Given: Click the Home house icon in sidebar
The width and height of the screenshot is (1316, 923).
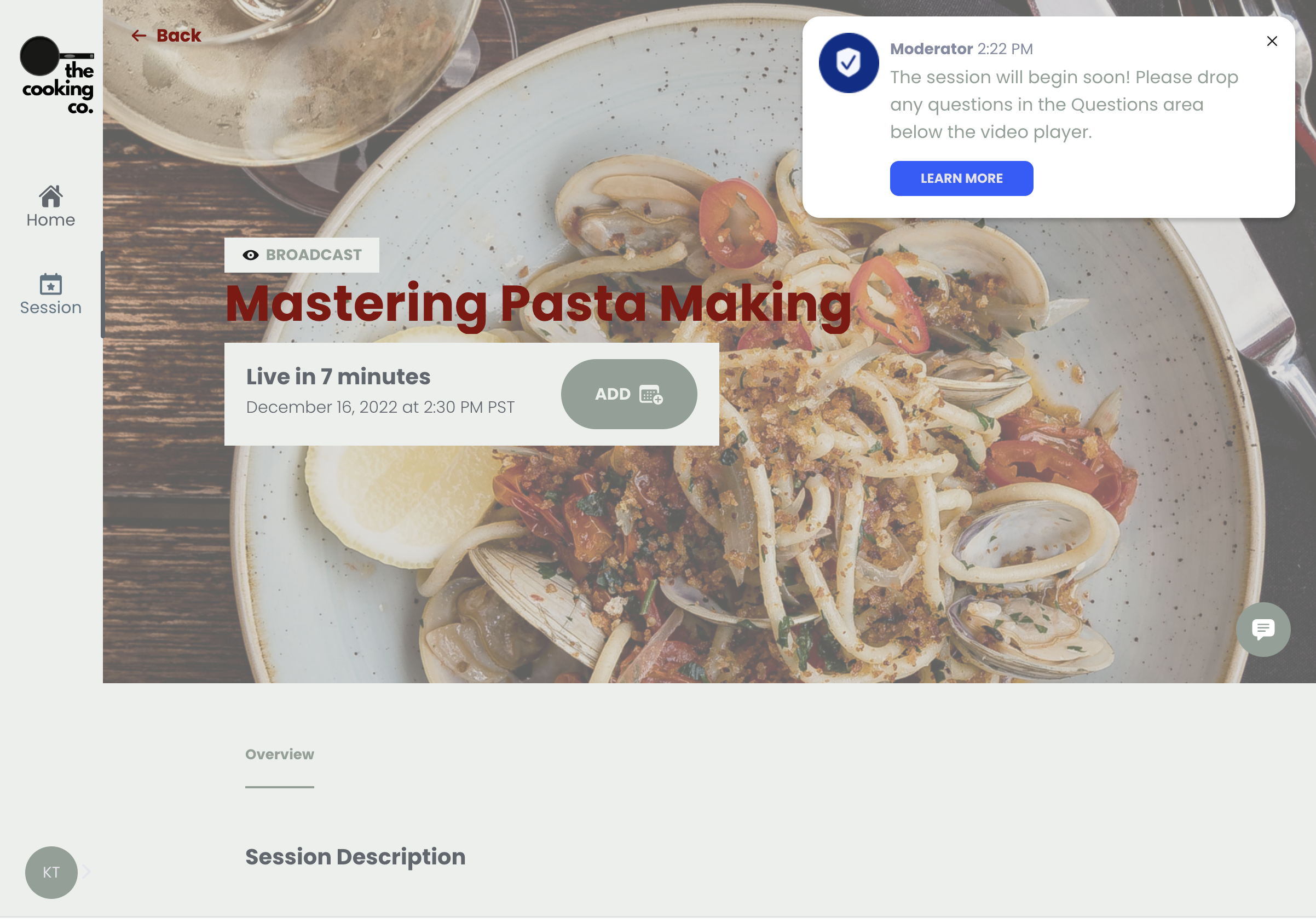Looking at the screenshot, I should (51, 197).
